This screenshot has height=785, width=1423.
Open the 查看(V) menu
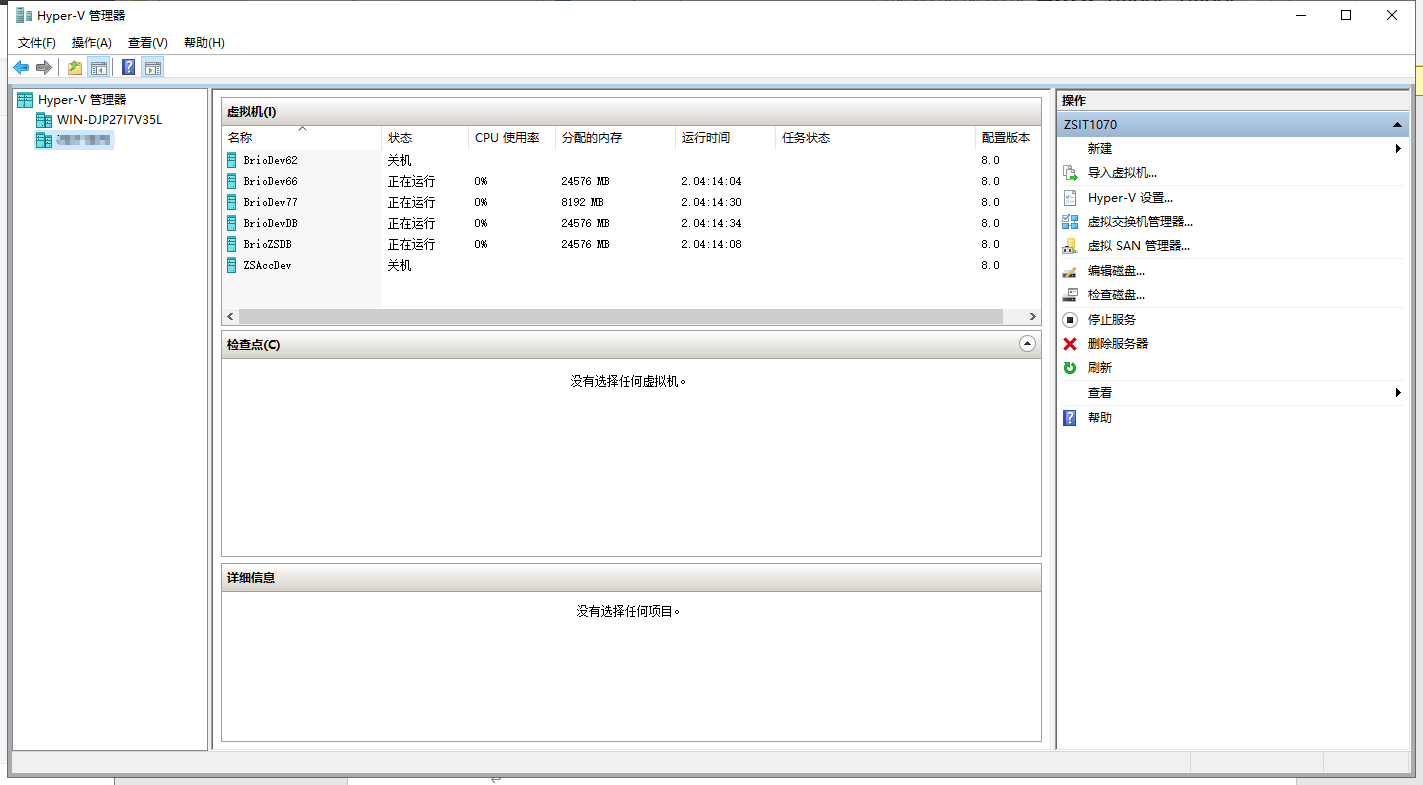point(148,43)
